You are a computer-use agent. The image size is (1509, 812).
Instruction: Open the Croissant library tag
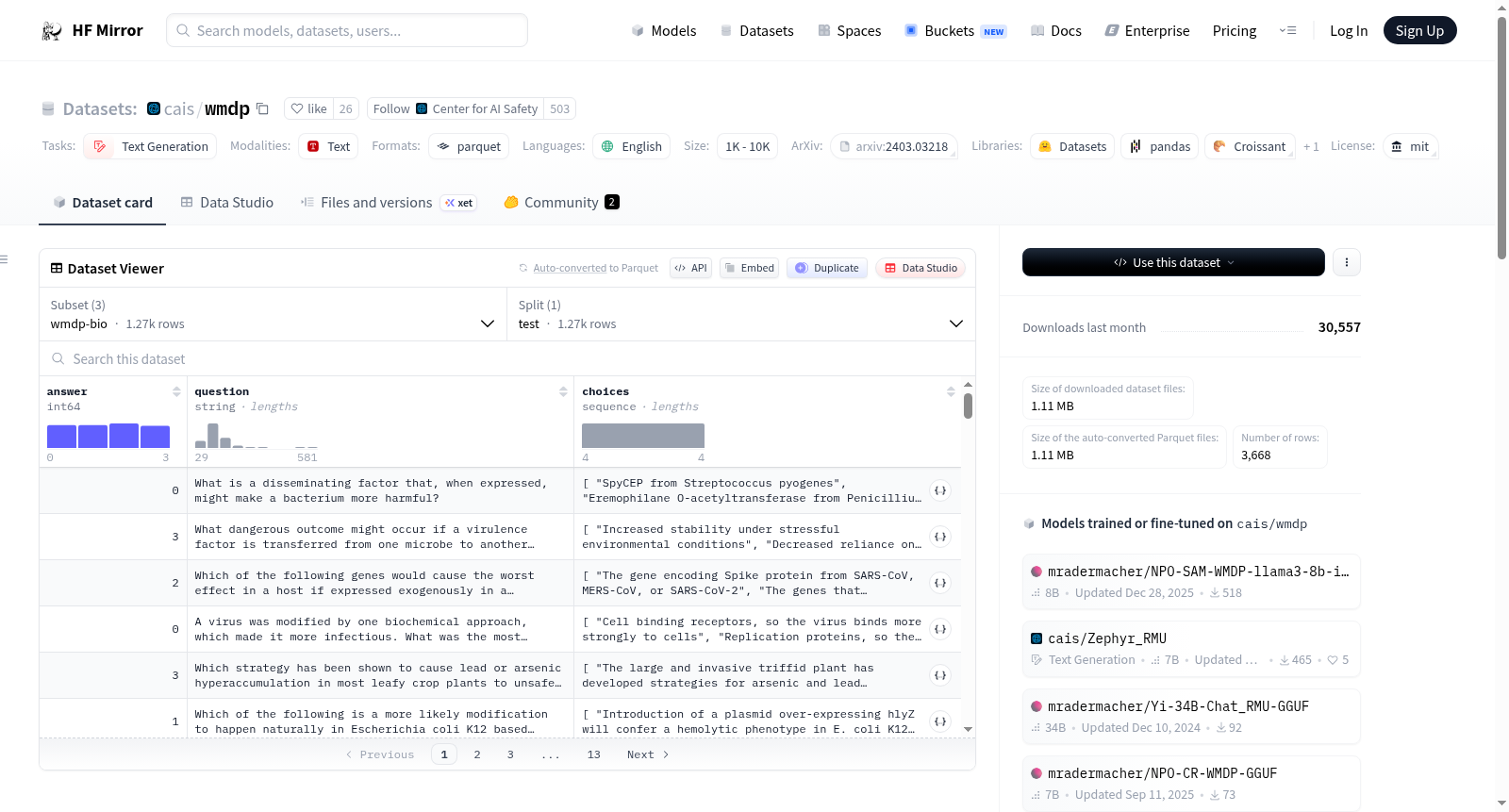tap(1250, 146)
